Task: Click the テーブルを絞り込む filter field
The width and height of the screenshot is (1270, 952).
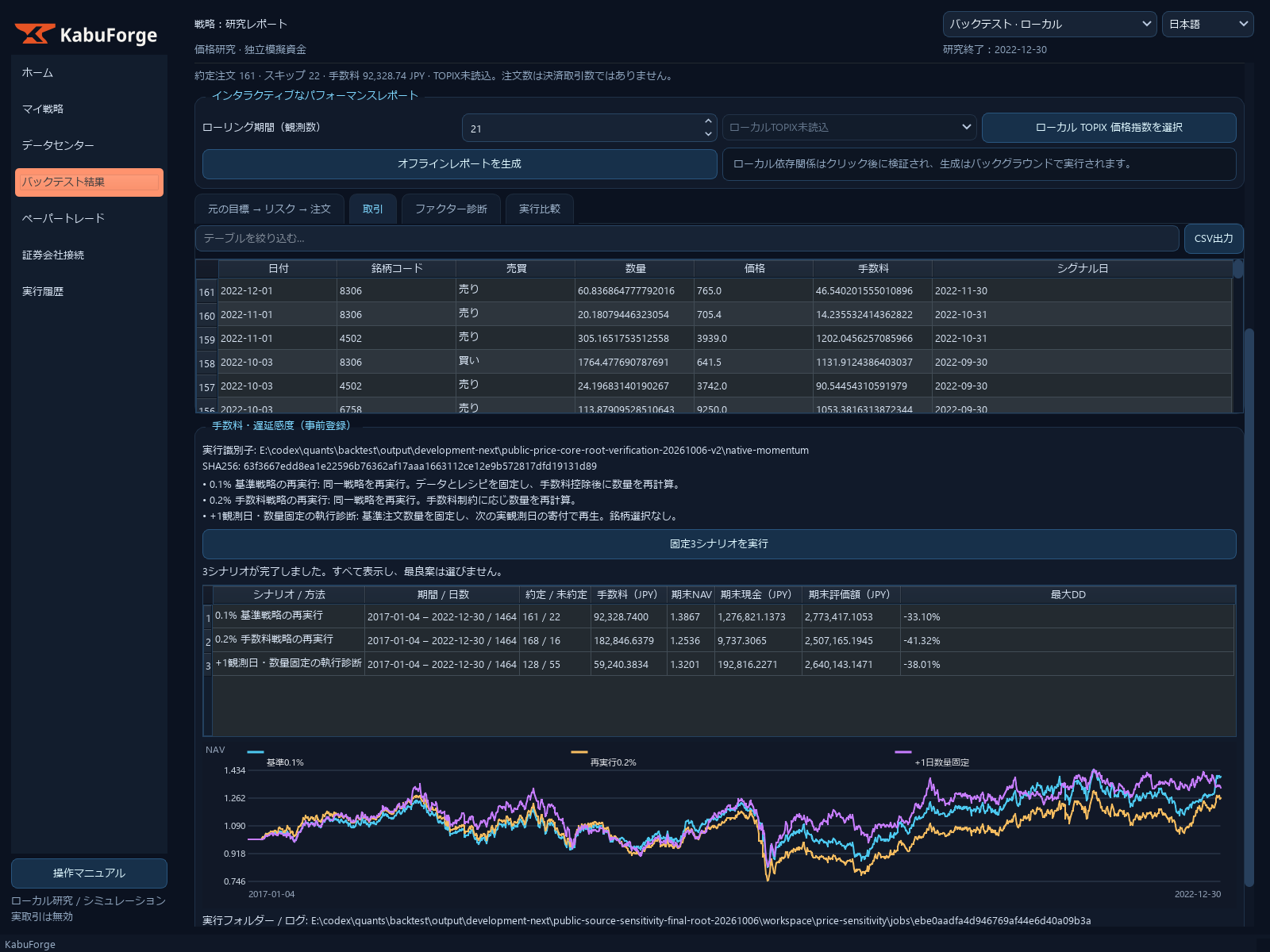Action: point(687,238)
